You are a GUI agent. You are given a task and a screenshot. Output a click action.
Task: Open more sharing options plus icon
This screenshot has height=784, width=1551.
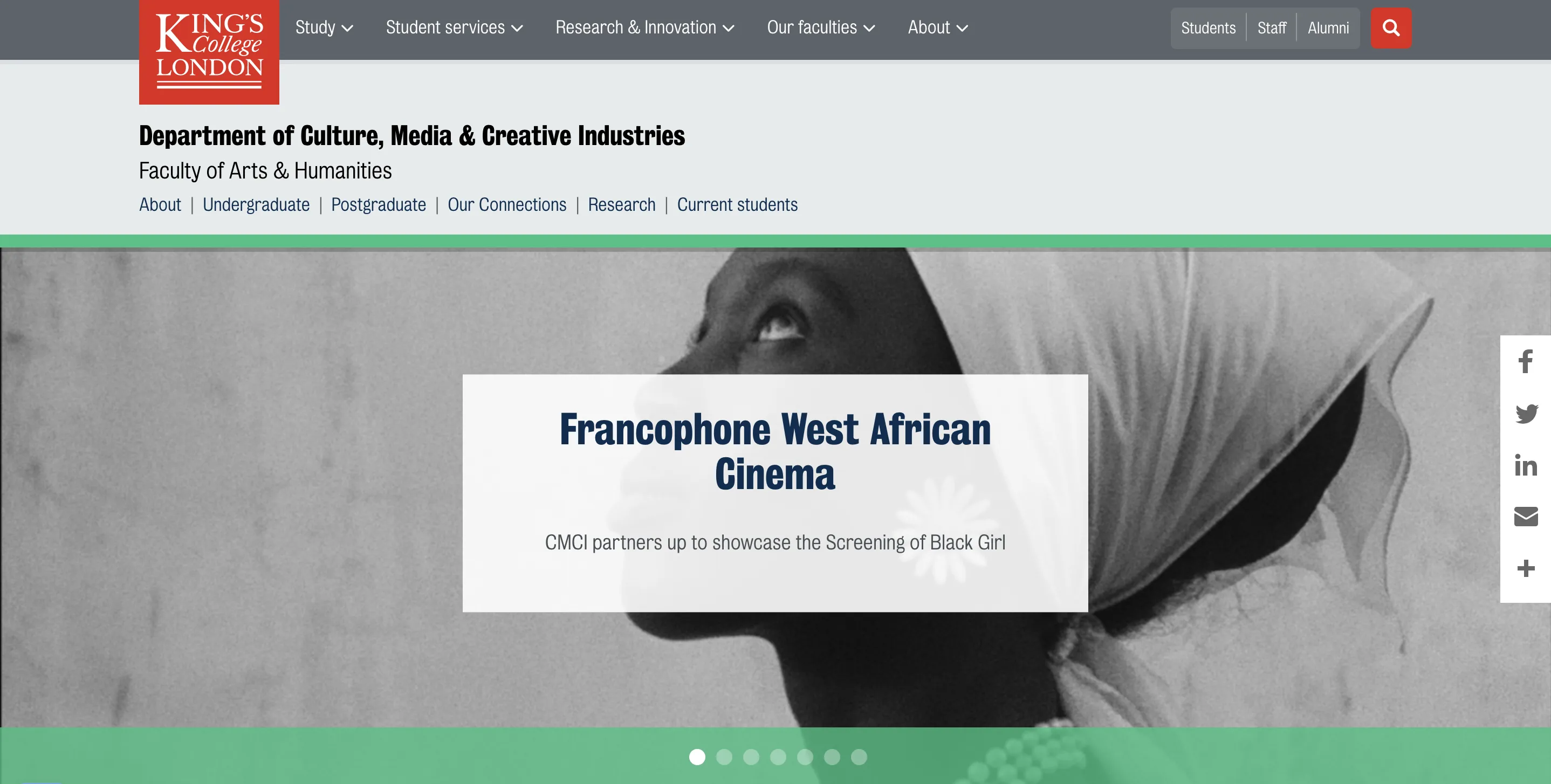(1526, 568)
